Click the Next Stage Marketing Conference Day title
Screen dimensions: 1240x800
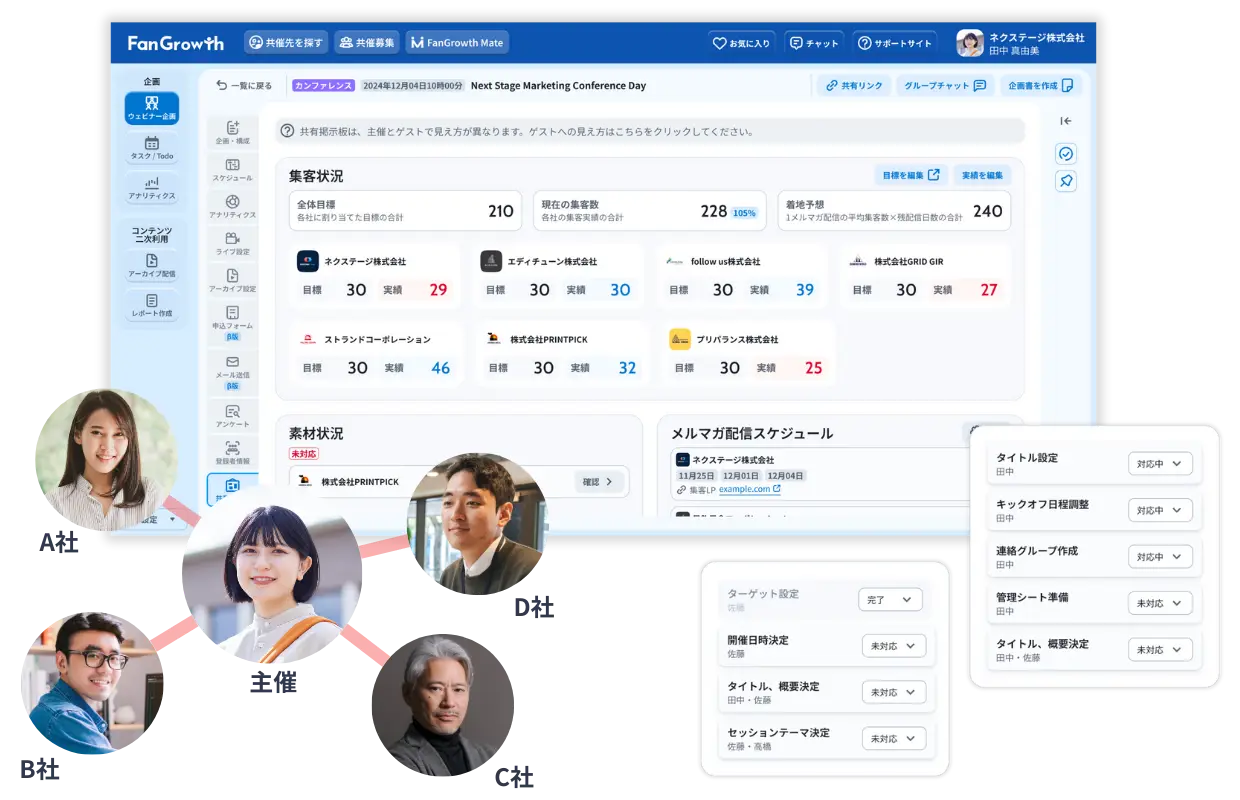[x=558, y=86]
